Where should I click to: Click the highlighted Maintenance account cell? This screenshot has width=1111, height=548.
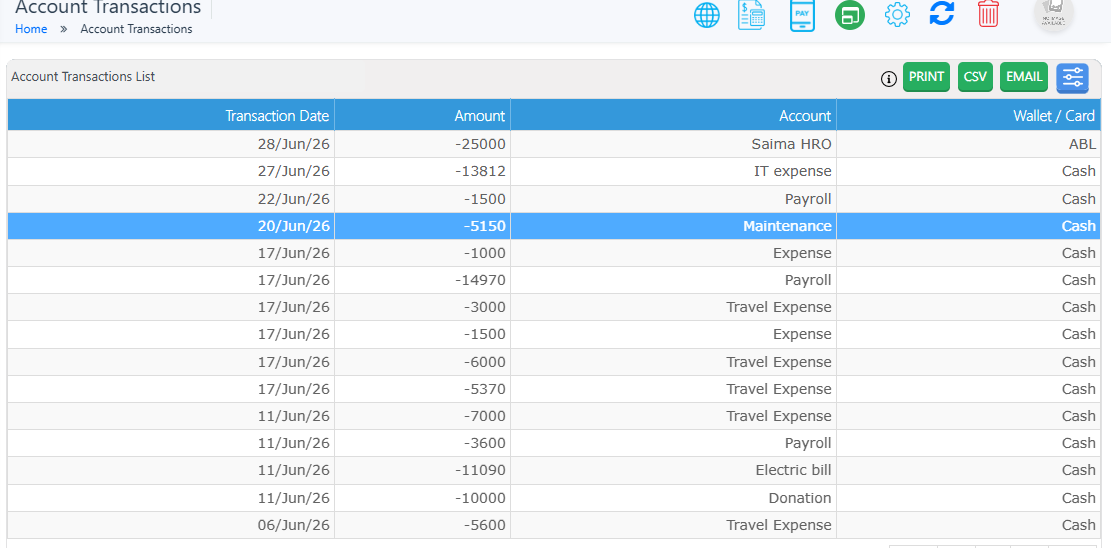point(673,226)
